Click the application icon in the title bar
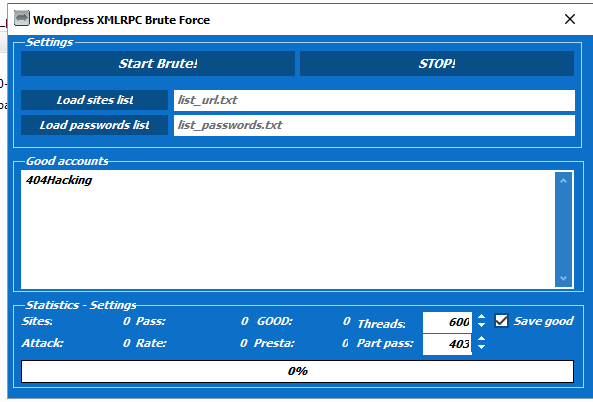 coord(22,19)
